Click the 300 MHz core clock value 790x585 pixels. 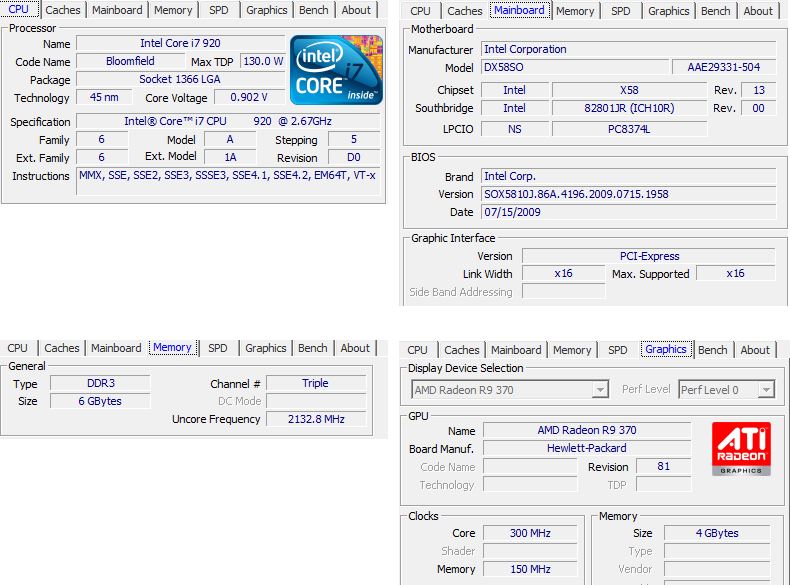pos(530,533)
